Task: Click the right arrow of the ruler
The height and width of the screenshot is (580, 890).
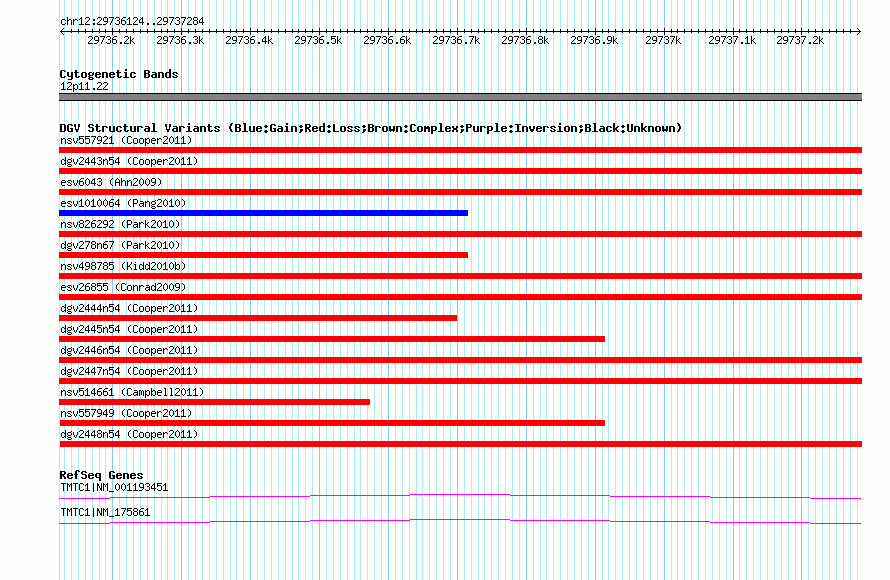Action: 859,32
